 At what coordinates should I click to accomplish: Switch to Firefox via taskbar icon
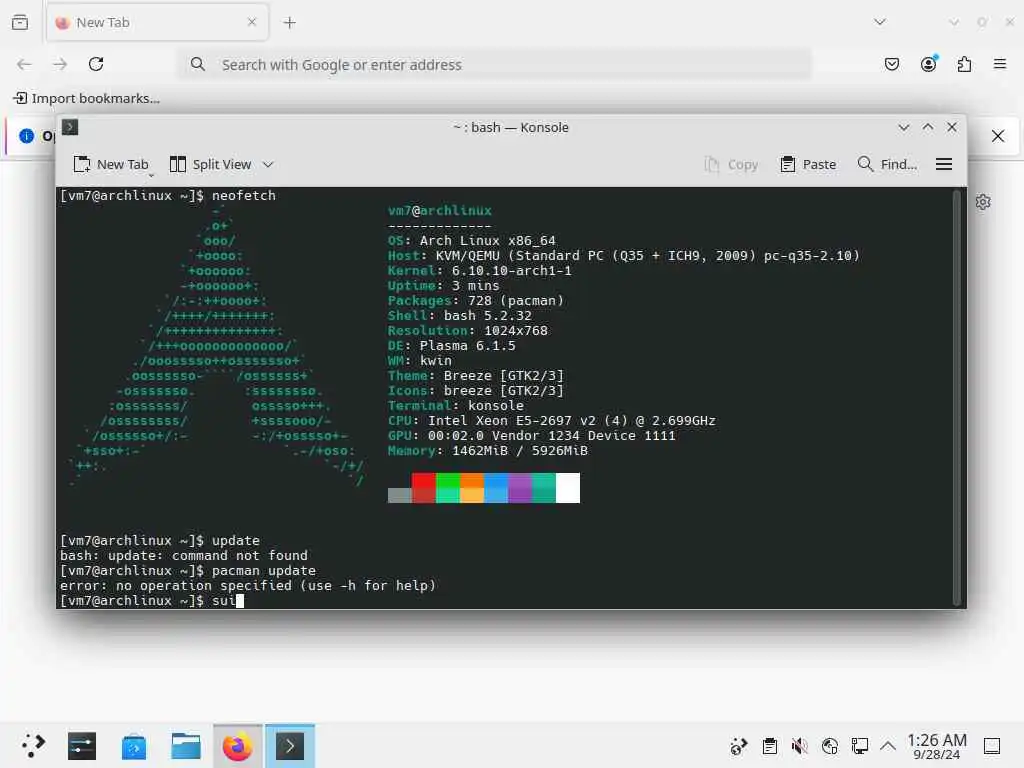coord(238,746)
